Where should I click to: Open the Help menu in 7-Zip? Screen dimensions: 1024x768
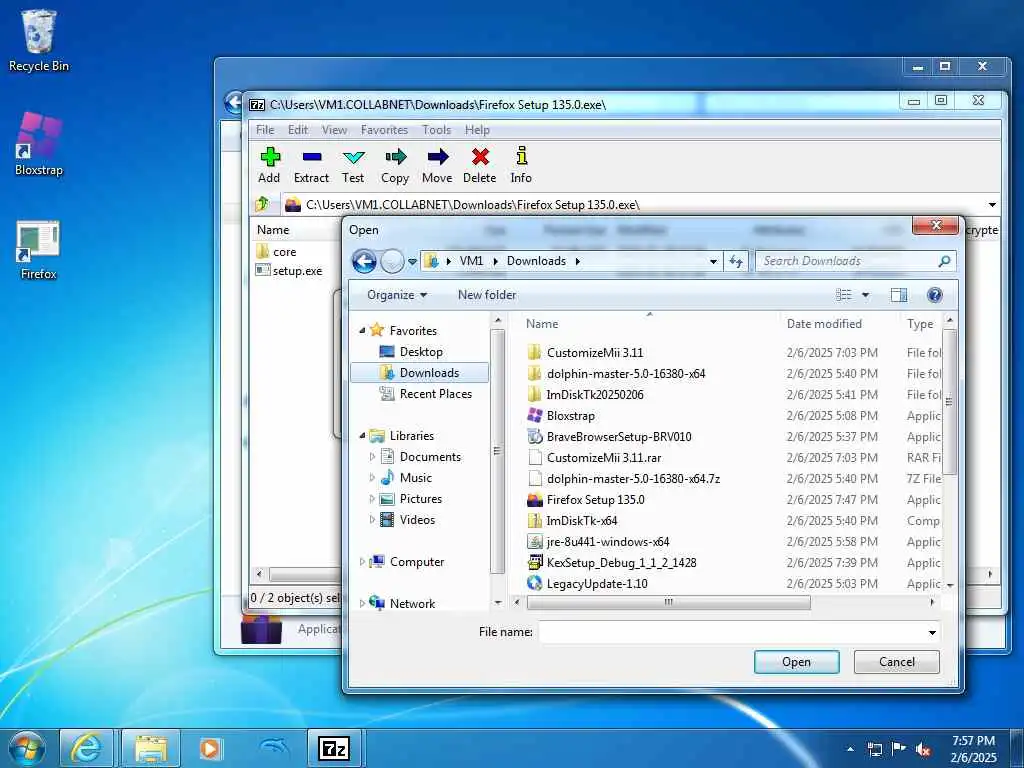coord(477,130)
